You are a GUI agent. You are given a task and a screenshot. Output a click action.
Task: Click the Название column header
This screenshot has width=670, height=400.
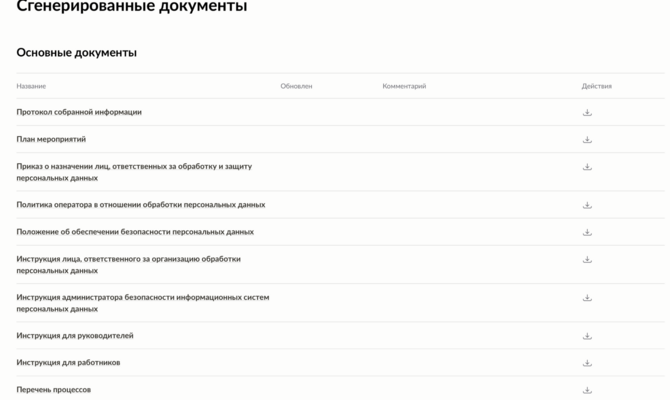tap(31, 86)
